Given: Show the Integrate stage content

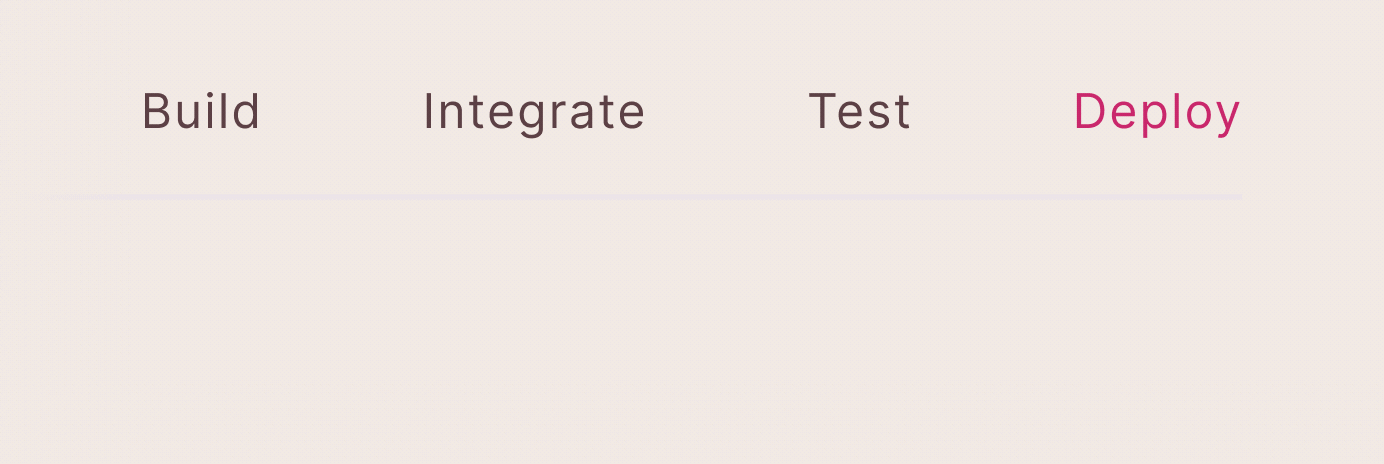Looking at the screenshot, I should click(534, 111).
